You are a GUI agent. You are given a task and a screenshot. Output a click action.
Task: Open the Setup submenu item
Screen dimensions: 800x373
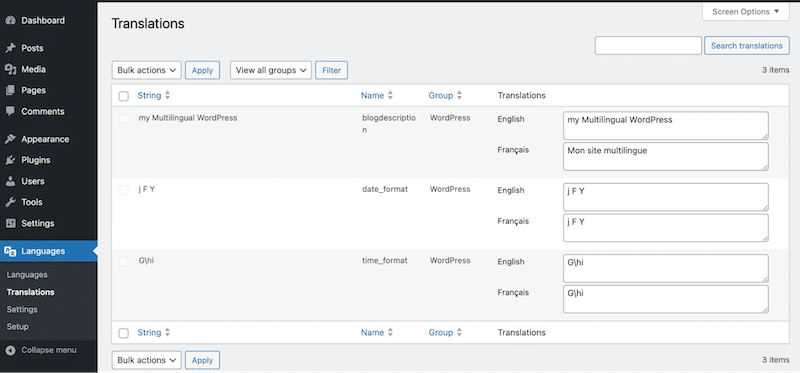click(x=17, y=327)
